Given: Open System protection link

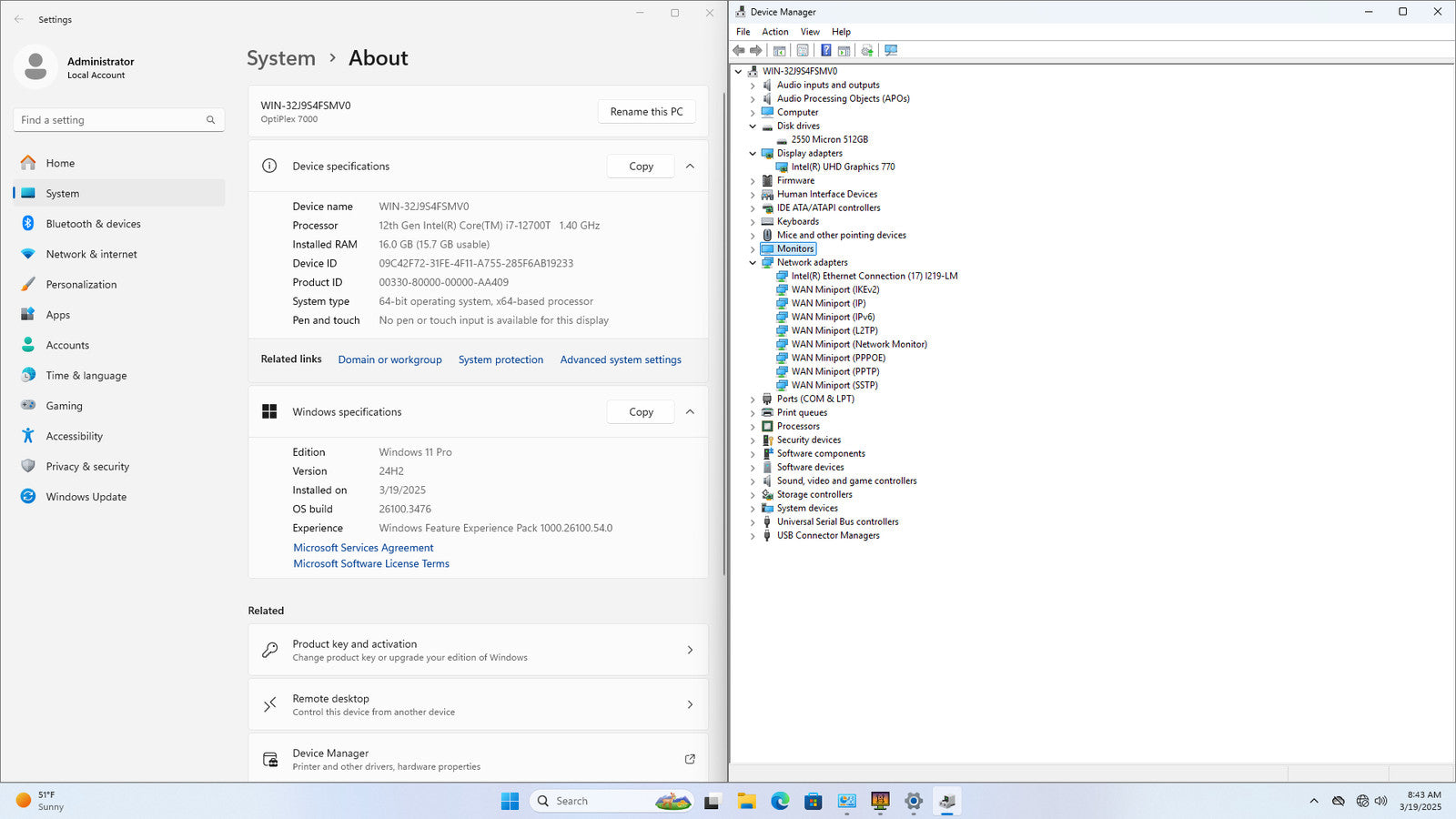Looking at the screenshot, I should coord(500,359).
